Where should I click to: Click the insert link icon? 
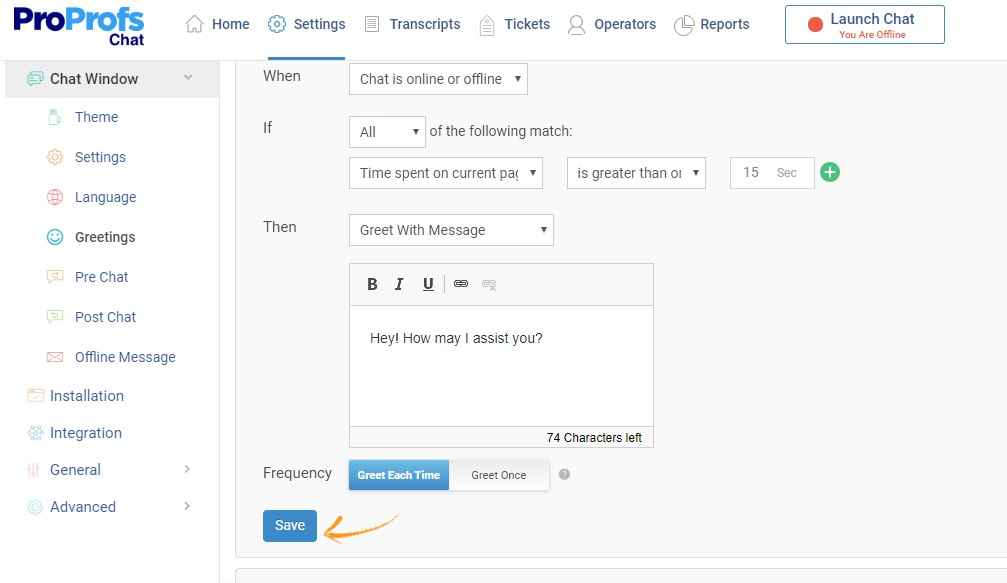pyautogui.click(x=461, y=284)
